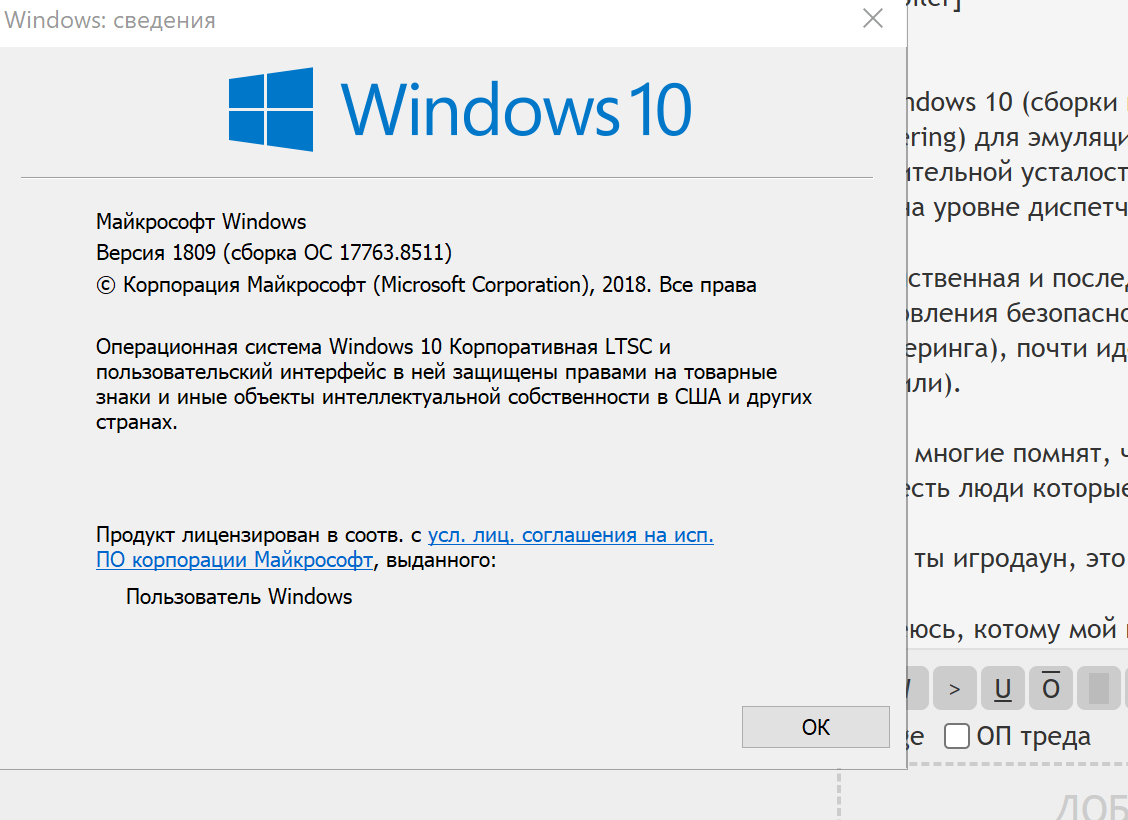1128x820 pixels.
Task: Apply underline 'U' formatting in the post form
Action: (1003, 688)
